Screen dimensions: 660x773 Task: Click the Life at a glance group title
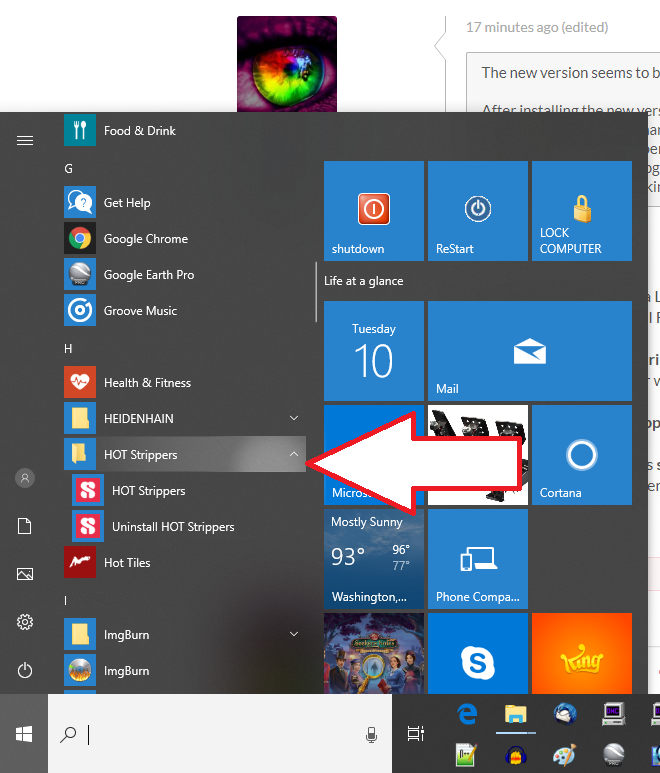coord(364,281)
